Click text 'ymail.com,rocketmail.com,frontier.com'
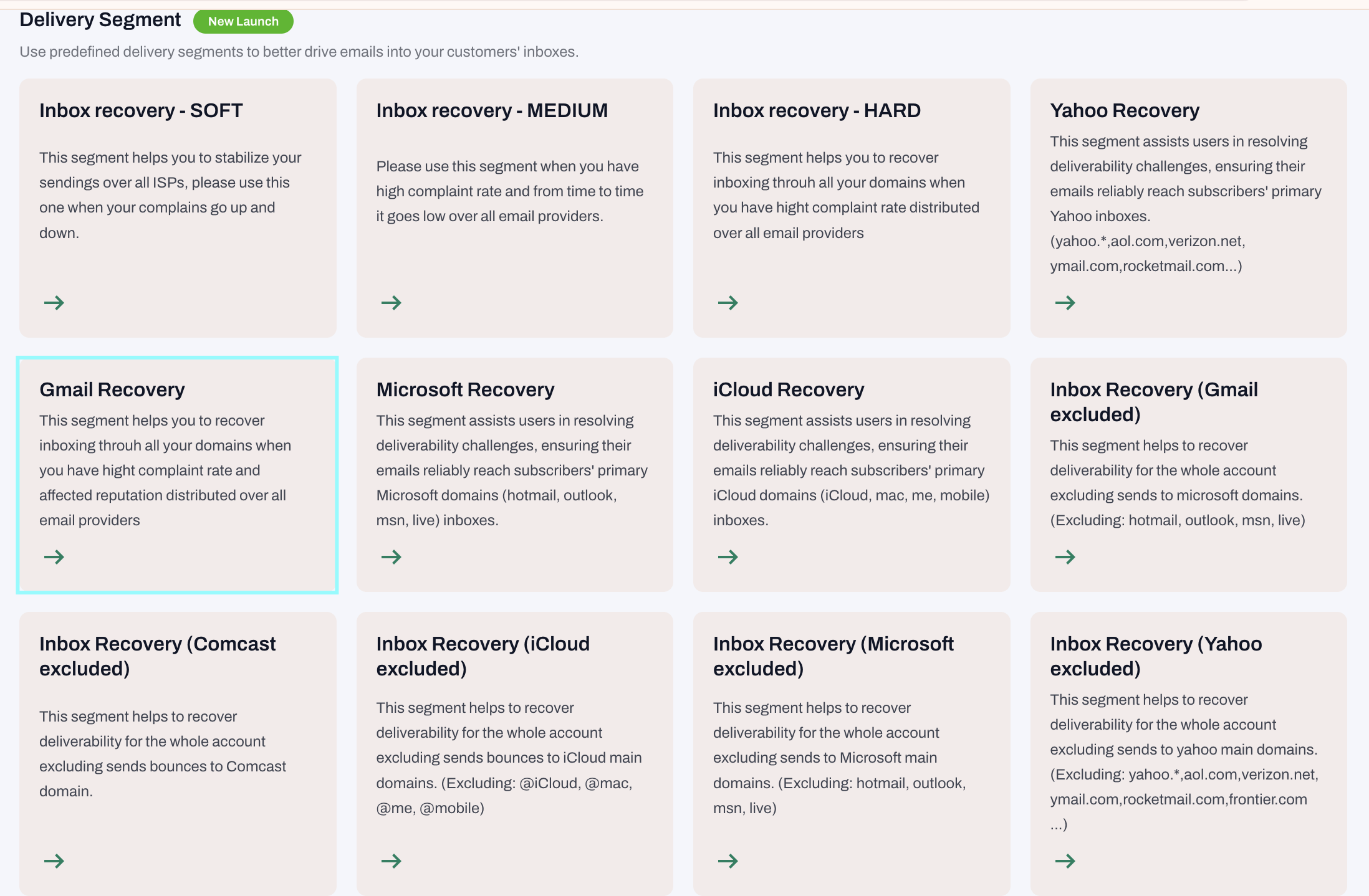 click(x=1178, y=799)
